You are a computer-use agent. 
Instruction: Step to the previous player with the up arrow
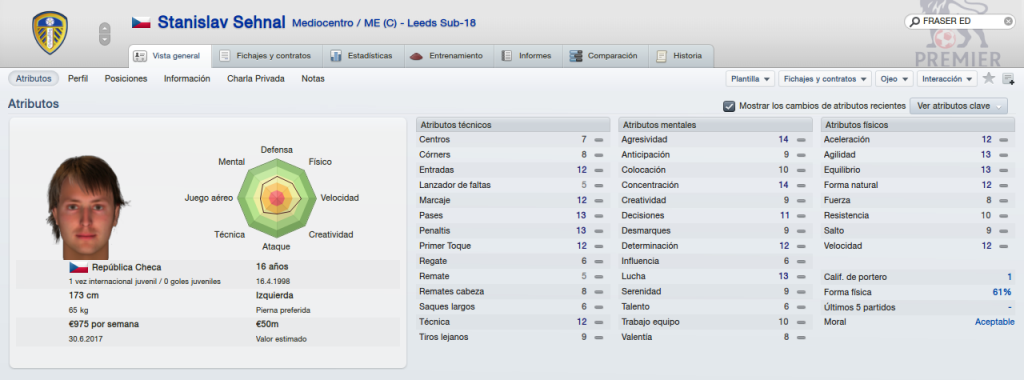coord(104,28)
